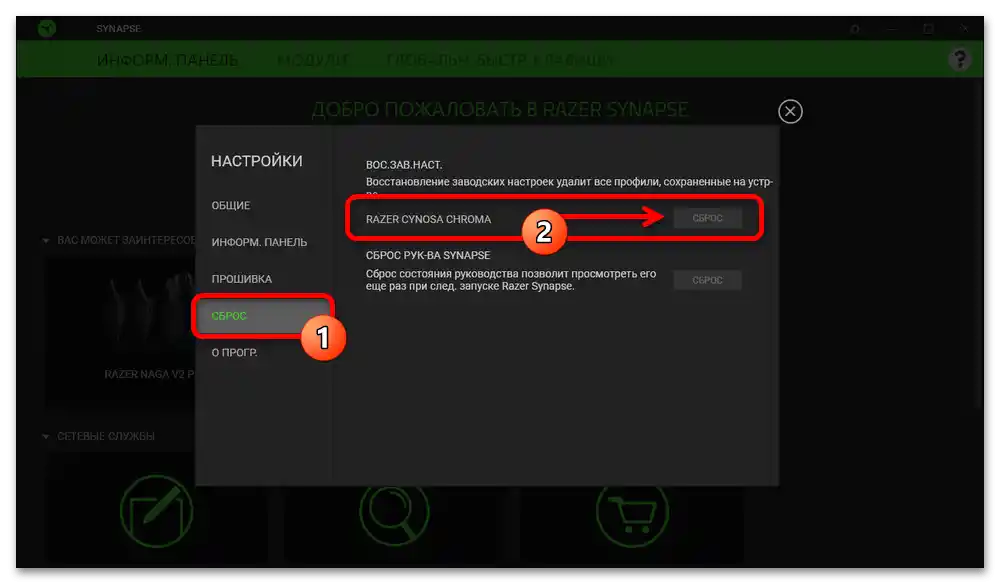The image size is (1000, 584).
Task: Click the СБРОС РУК-ВА SYNAPSE heading
Action: (x=428, y=255)
